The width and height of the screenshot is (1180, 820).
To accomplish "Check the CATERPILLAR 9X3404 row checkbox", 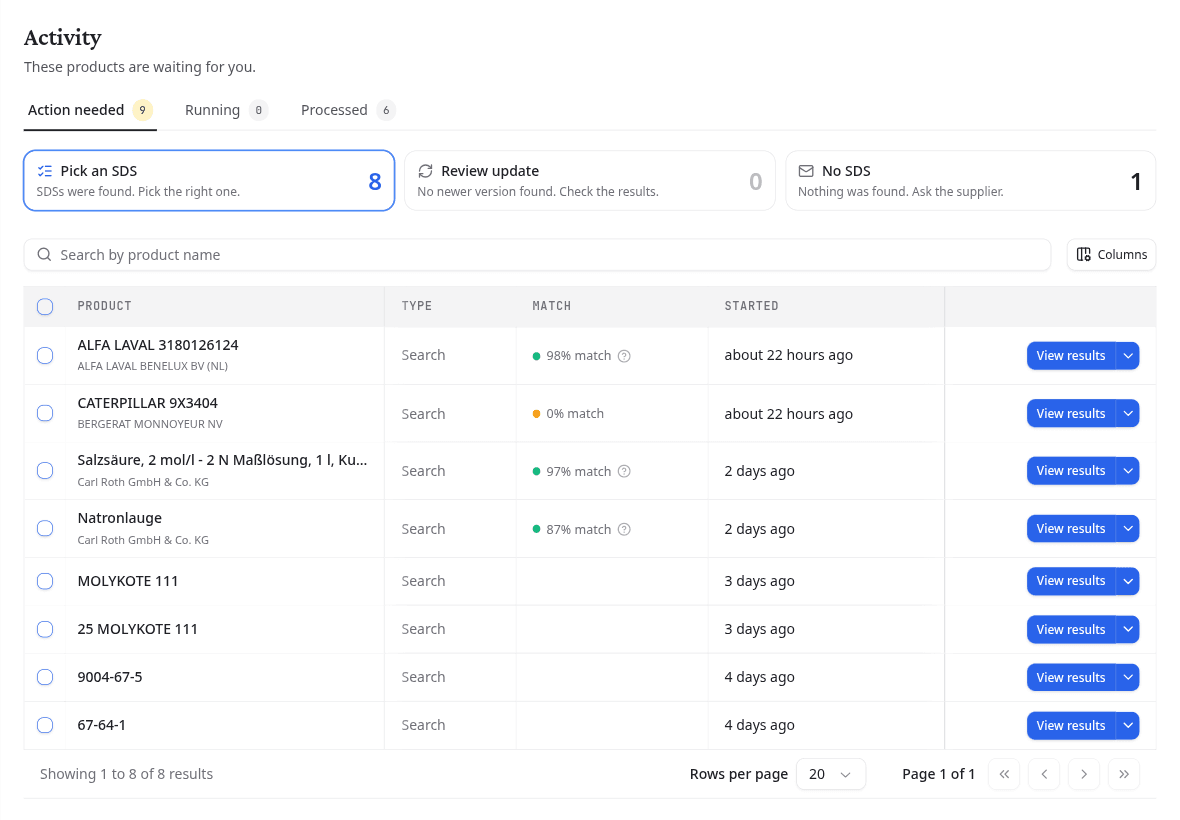I will pyautogui.click(x=45, y=414).
